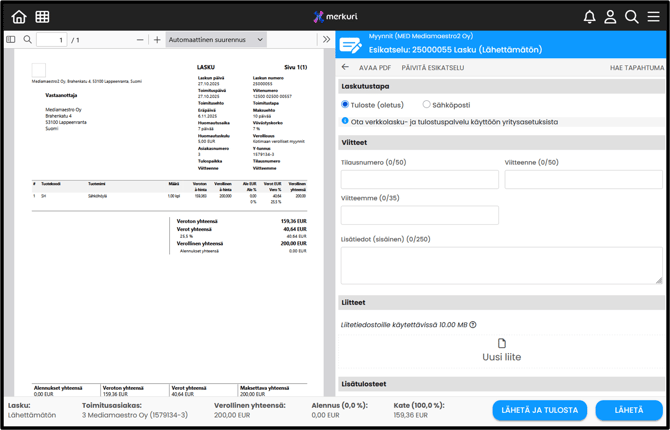Add new attachment via Uusi liite
Viewport: 670px width, 430px height.
(x=502, y=350)
